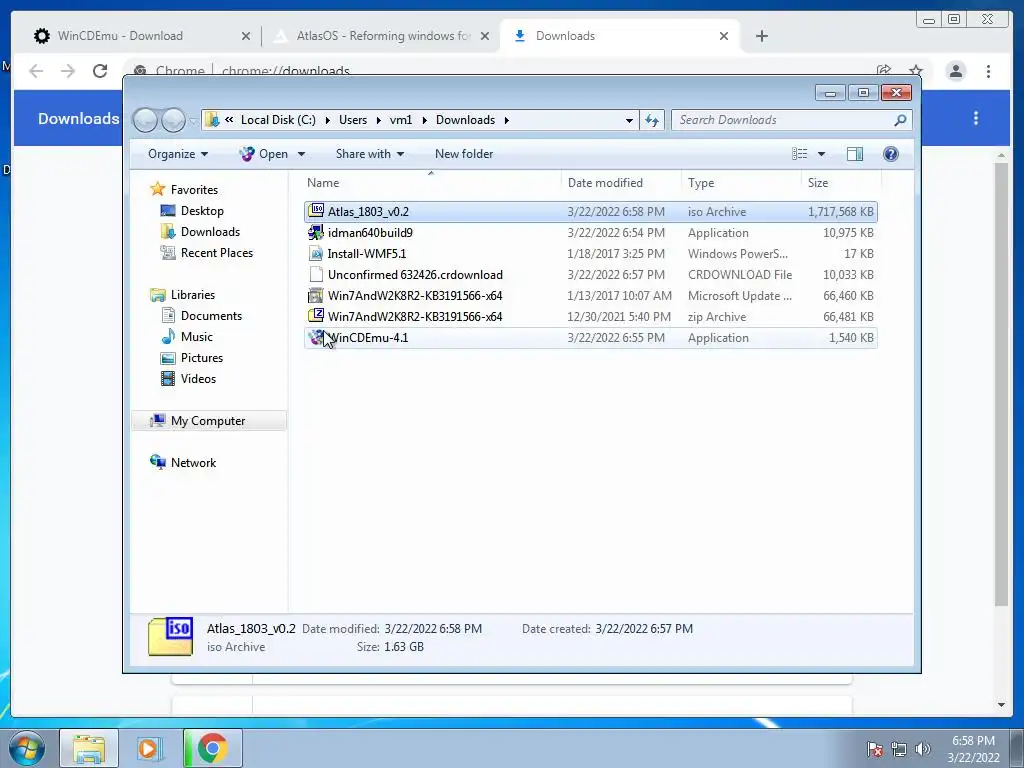This screenshot has width=1024, height=768.
Task: Expand arrow after Downloads breadcrumb
Action: (x=507, y=120)
